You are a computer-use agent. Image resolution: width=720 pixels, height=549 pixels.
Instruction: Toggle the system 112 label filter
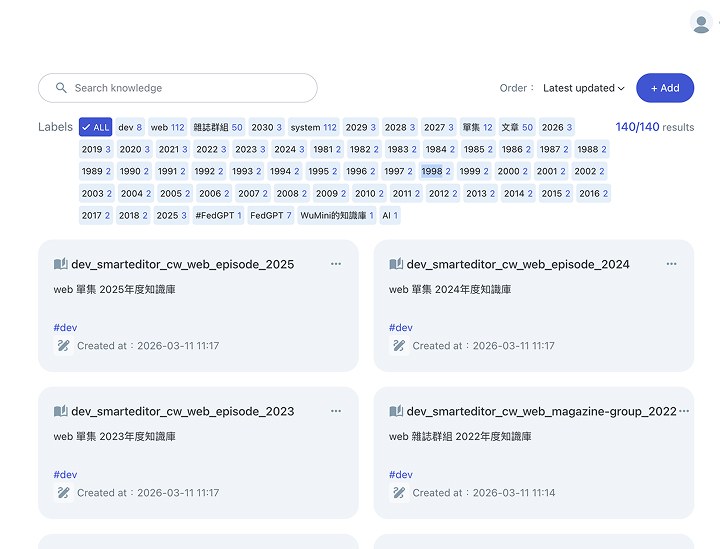pos(313,127)
